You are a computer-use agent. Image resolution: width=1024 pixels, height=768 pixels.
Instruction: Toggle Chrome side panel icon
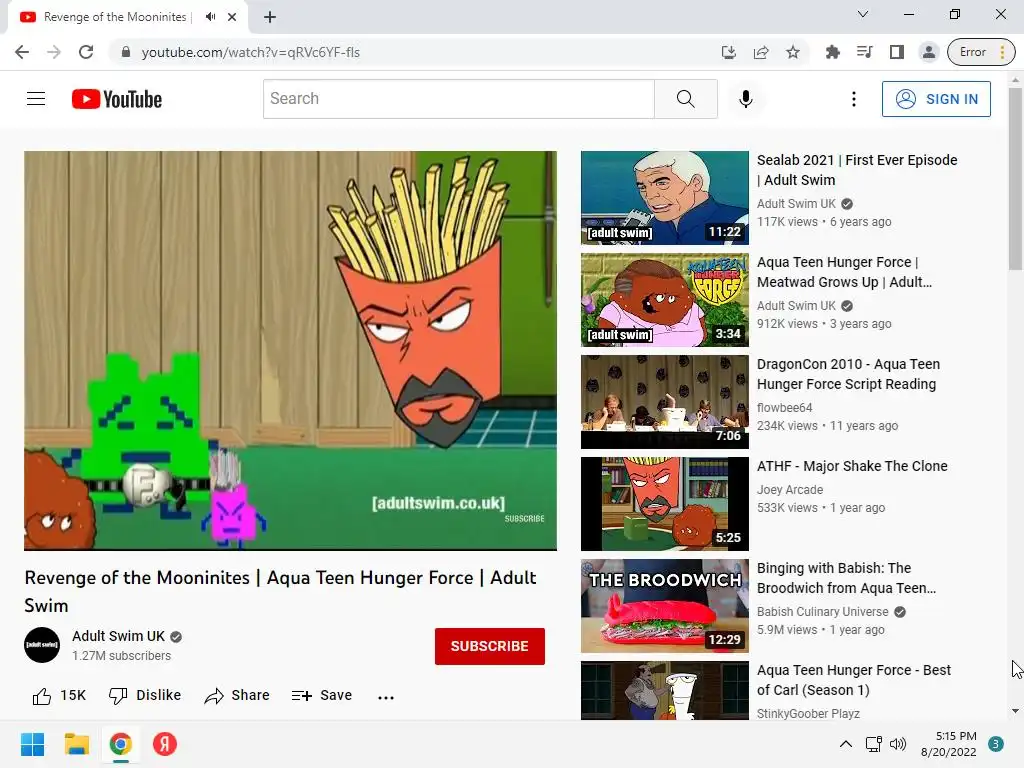897,52
